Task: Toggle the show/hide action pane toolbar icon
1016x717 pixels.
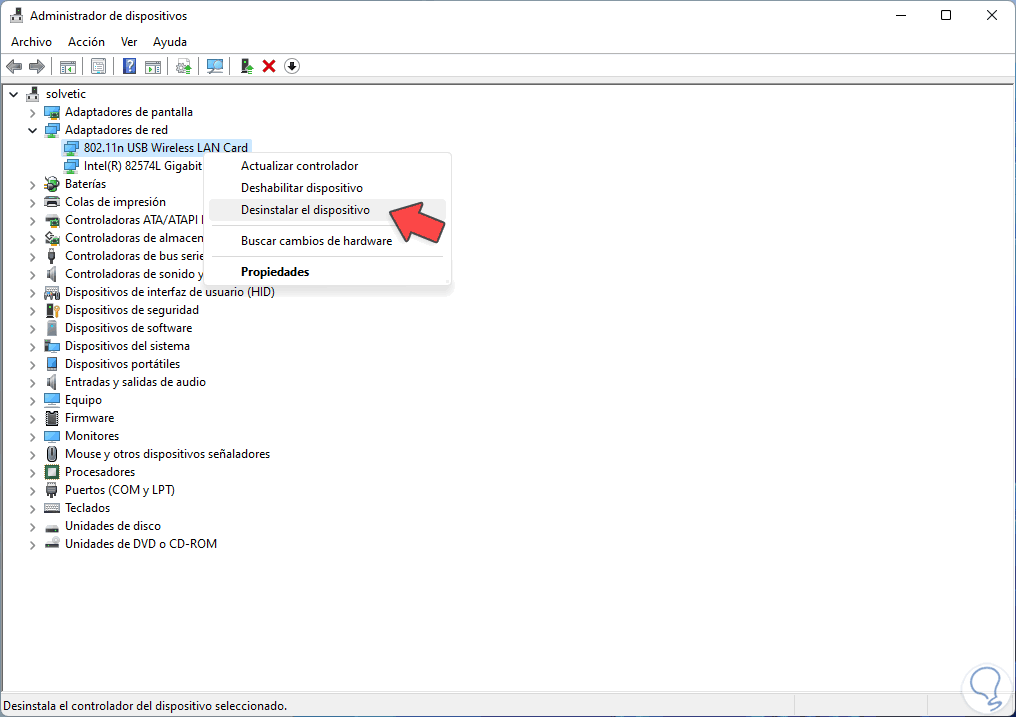Action: 153,66
